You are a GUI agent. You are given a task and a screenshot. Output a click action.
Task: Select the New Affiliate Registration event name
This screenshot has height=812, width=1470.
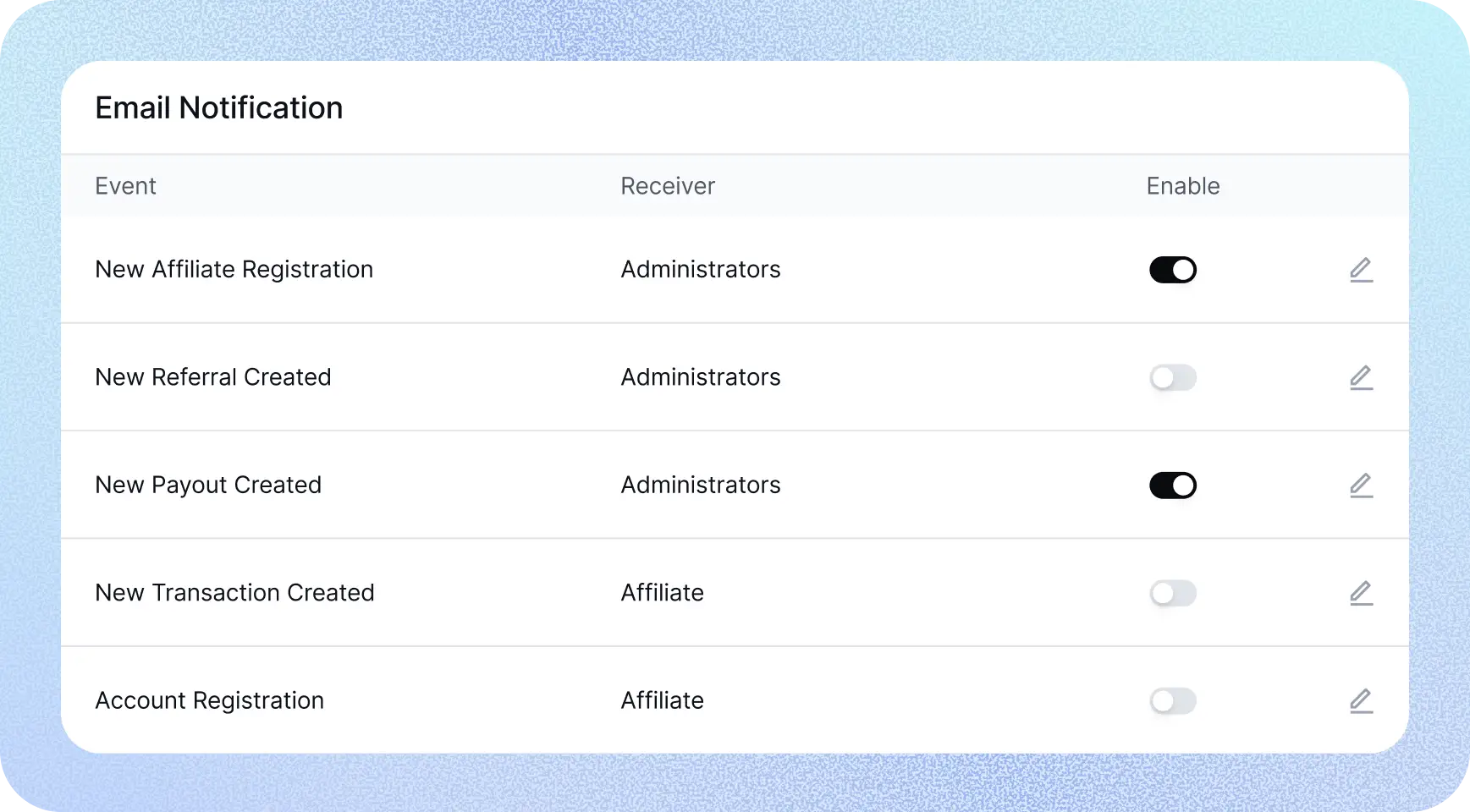234,270
